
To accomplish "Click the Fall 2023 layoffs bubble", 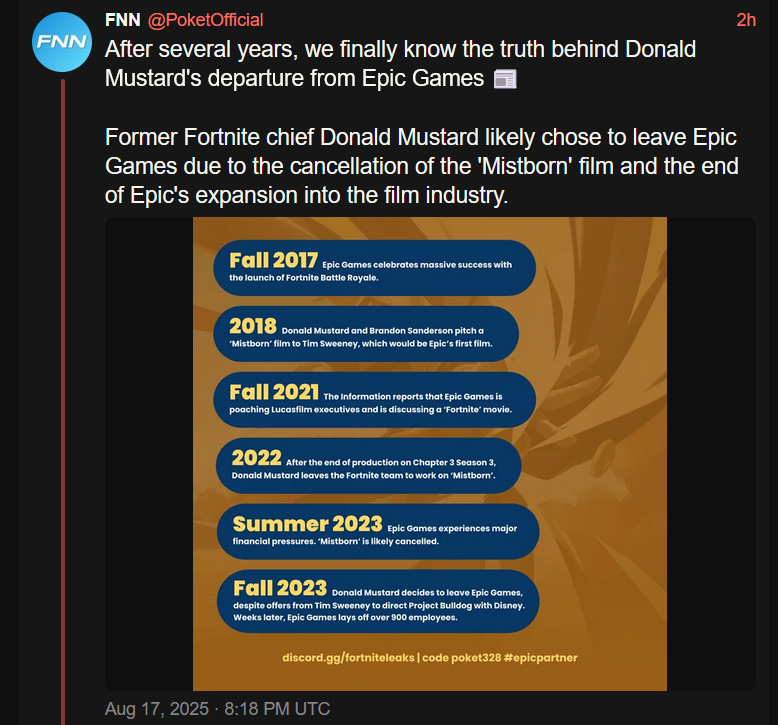I will (x=378, y=600).
